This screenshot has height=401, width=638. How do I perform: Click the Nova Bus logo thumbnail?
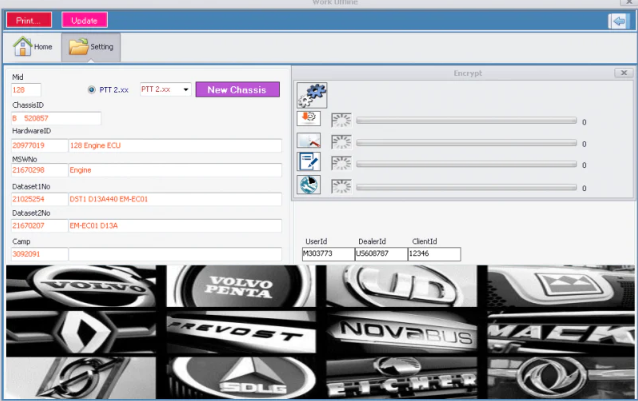(401, 333)
